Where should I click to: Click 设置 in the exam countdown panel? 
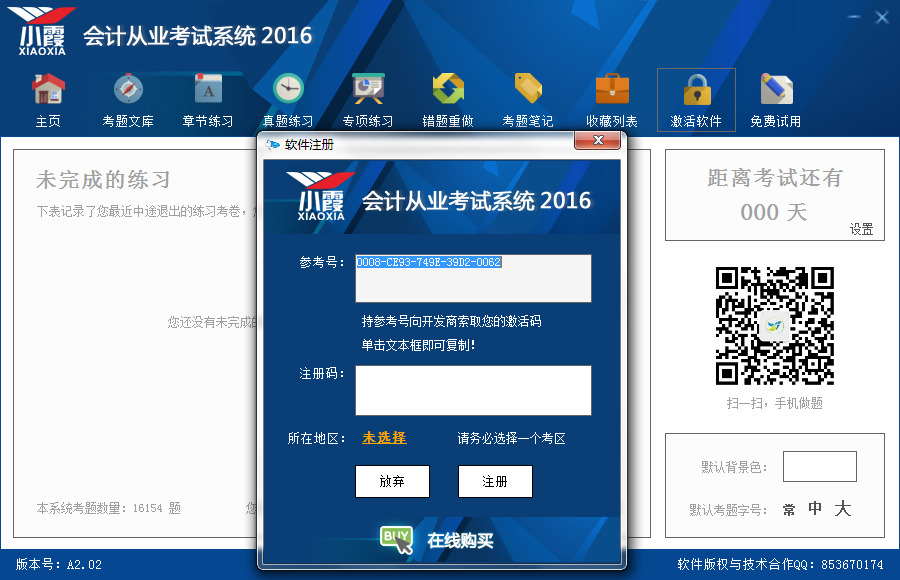coord(861,229)
